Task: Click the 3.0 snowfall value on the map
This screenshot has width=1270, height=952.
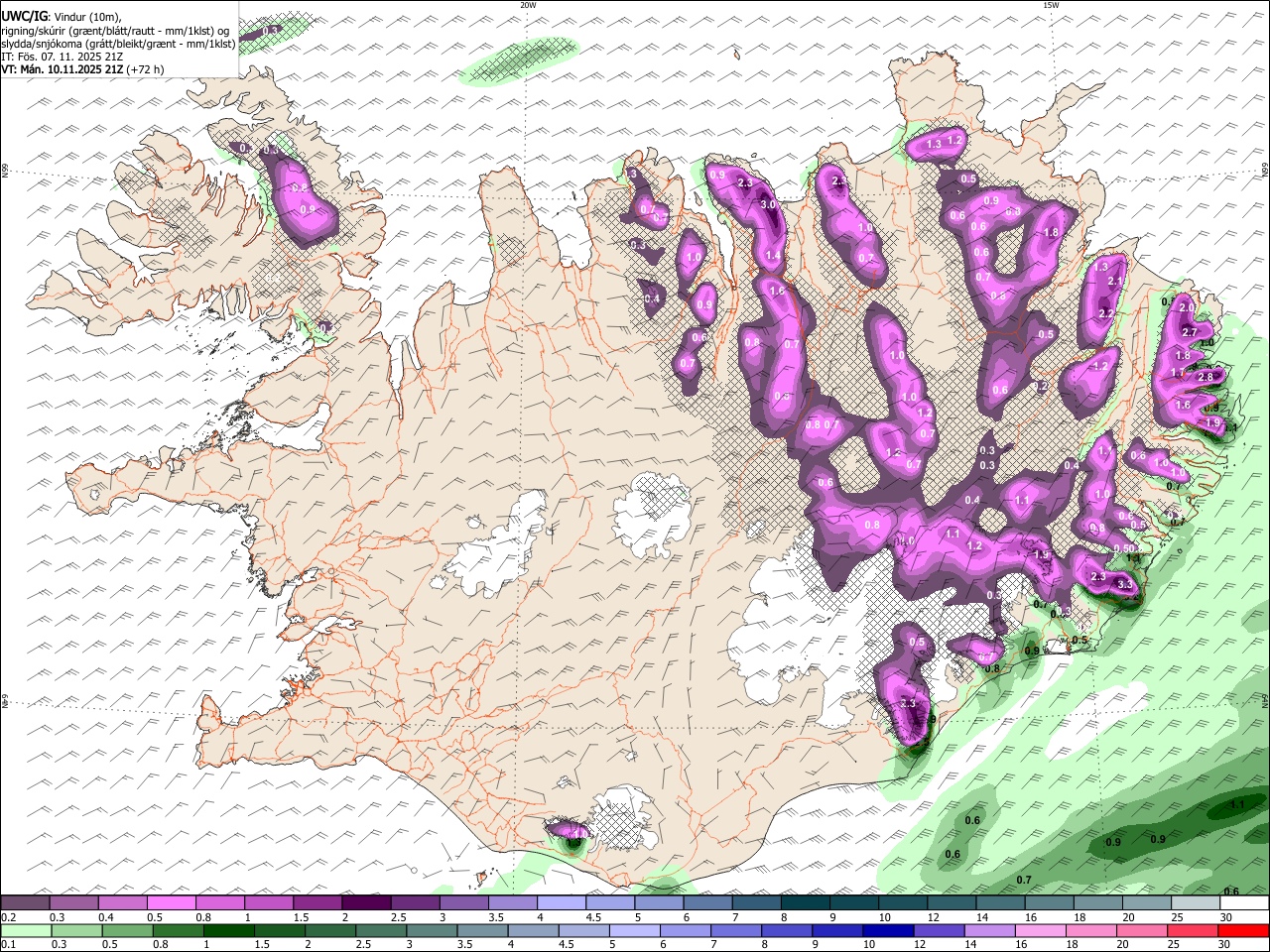Action: click(x=769, y=204)
